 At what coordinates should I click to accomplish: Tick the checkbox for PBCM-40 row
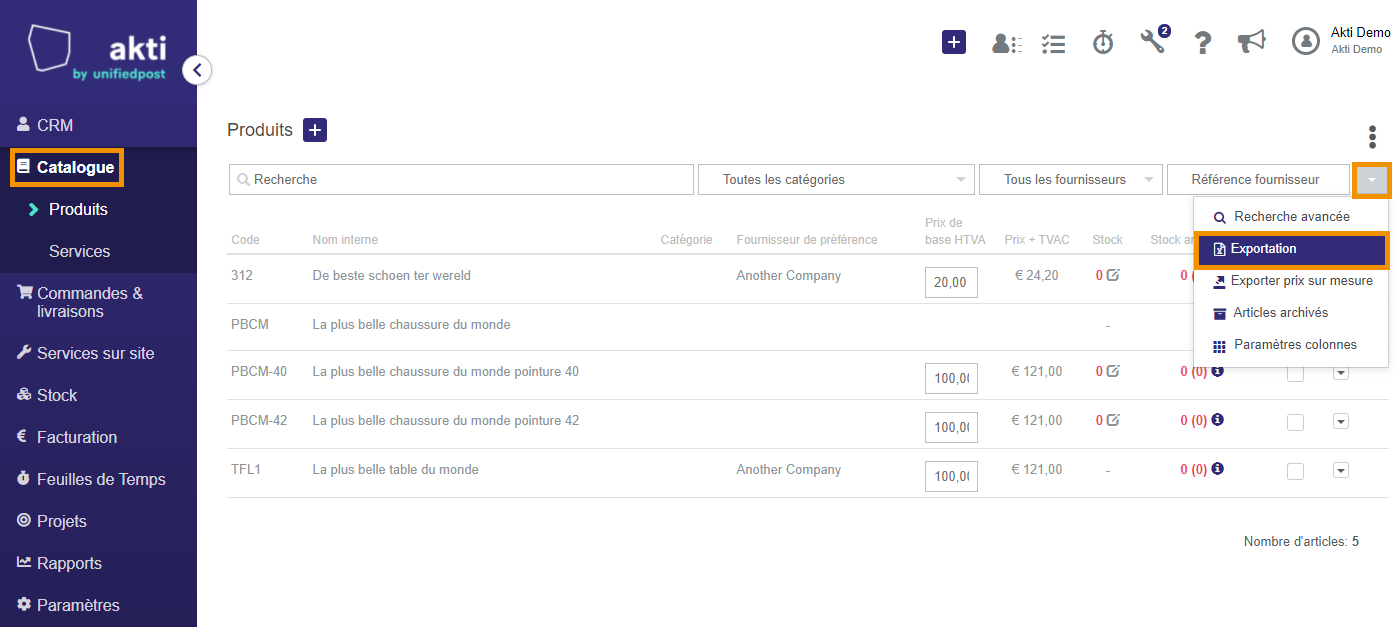(1295, 373)
